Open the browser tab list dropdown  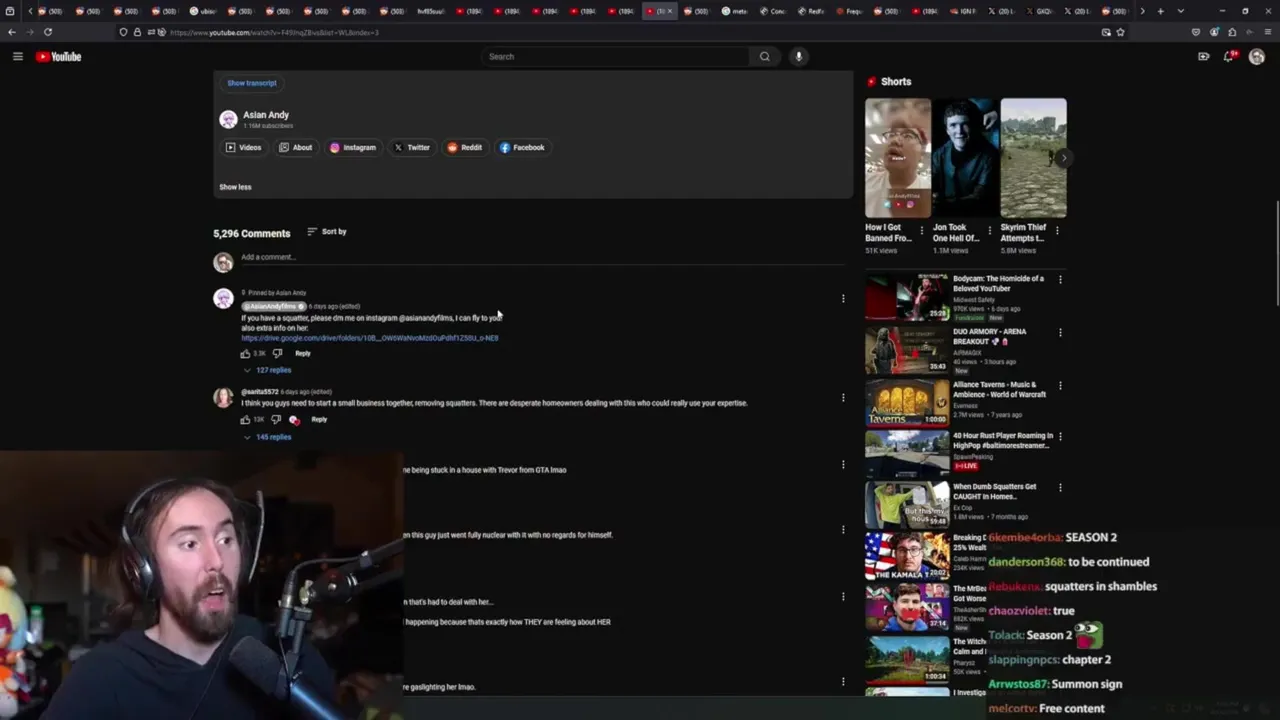click(x=1181, y=11)
